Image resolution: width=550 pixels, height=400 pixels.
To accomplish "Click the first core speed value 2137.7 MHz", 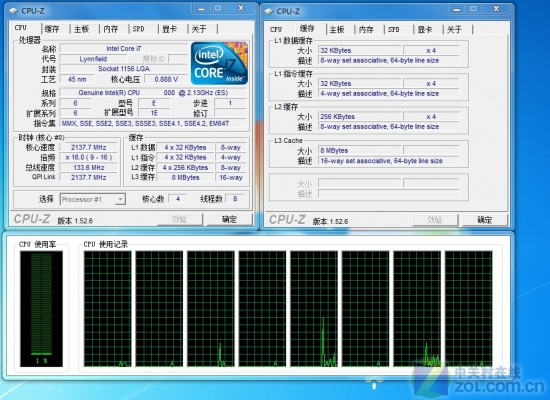I will tap(88, 147).
